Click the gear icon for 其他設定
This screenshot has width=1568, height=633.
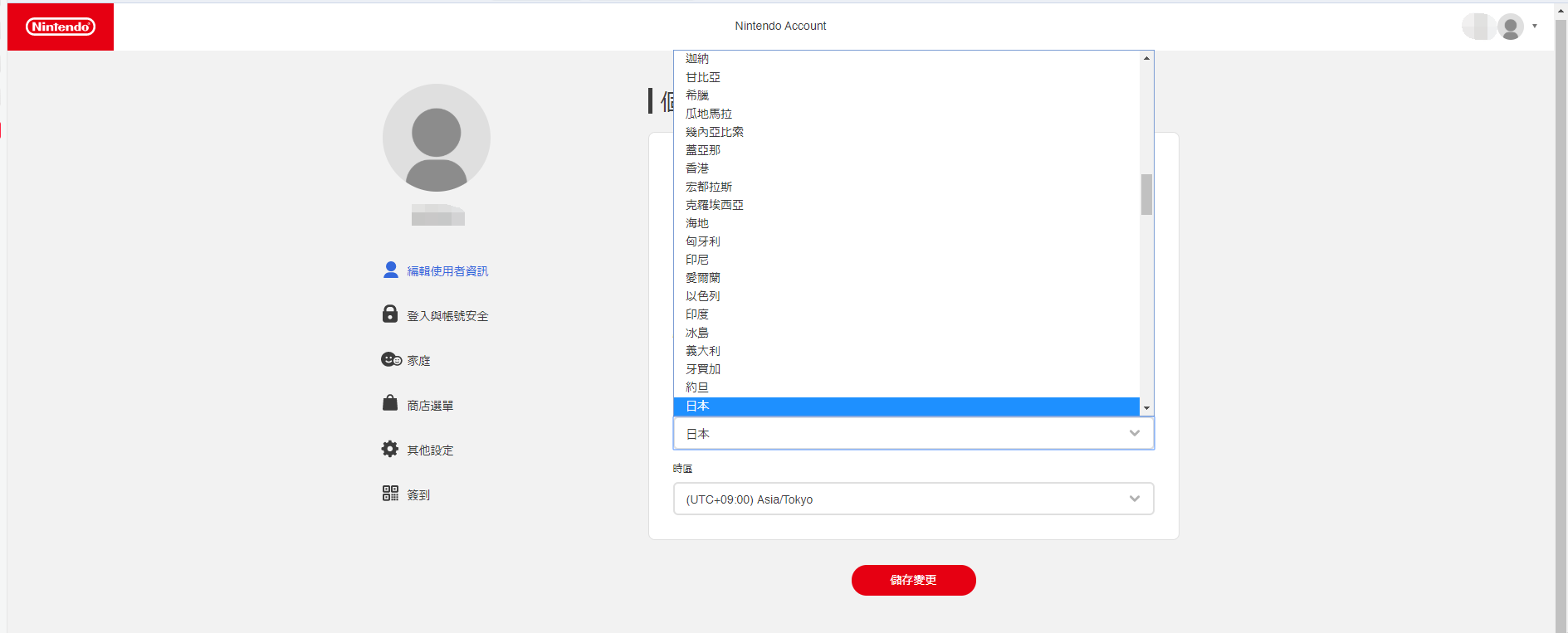[x=390, y=449]
